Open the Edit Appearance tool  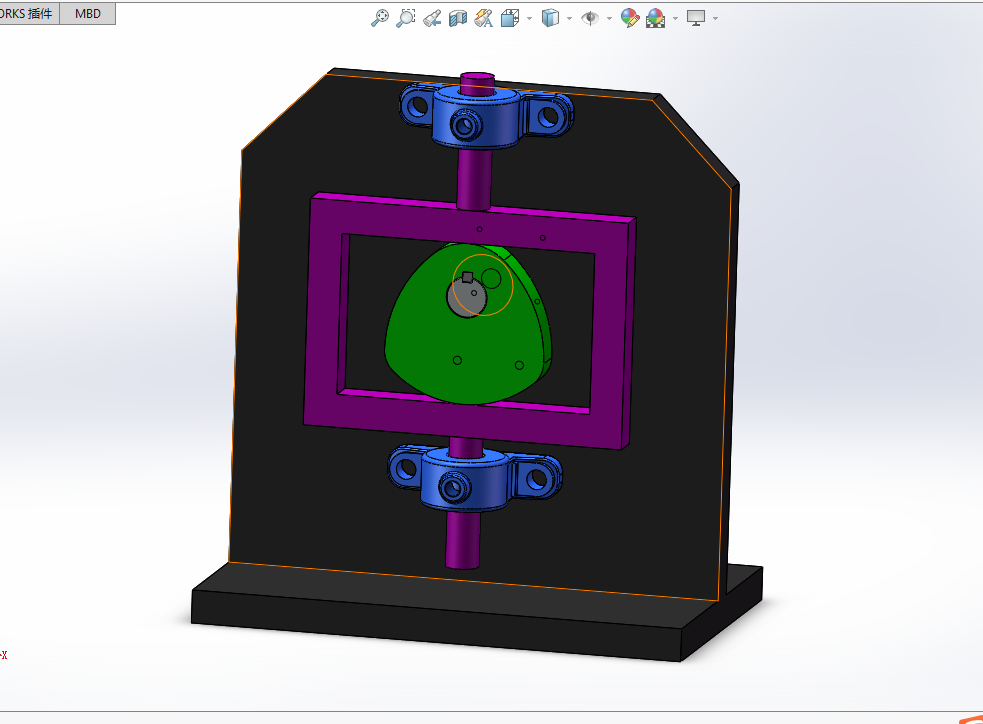click(629, 18)
